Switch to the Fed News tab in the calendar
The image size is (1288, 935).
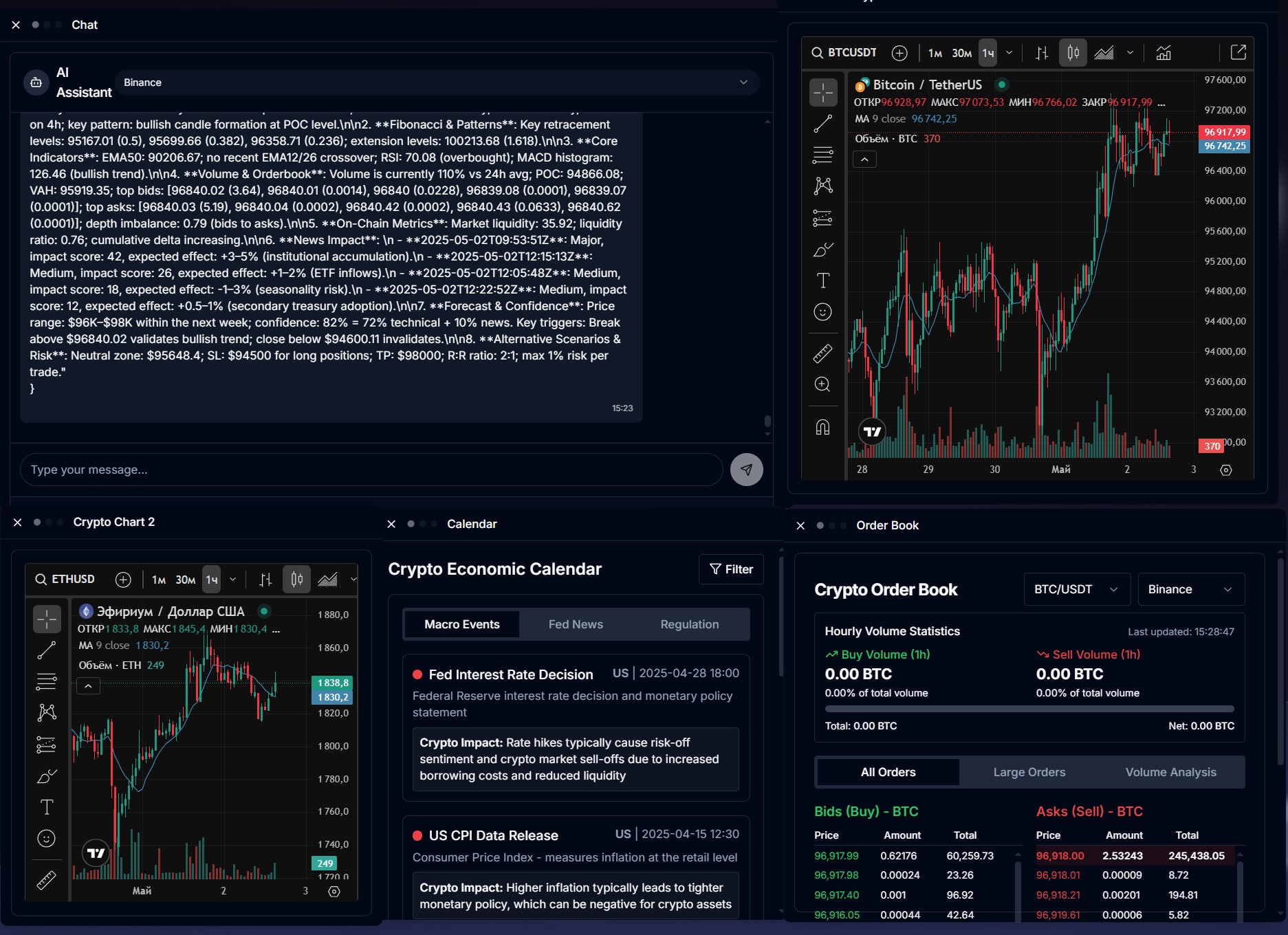tap(575, 624)
